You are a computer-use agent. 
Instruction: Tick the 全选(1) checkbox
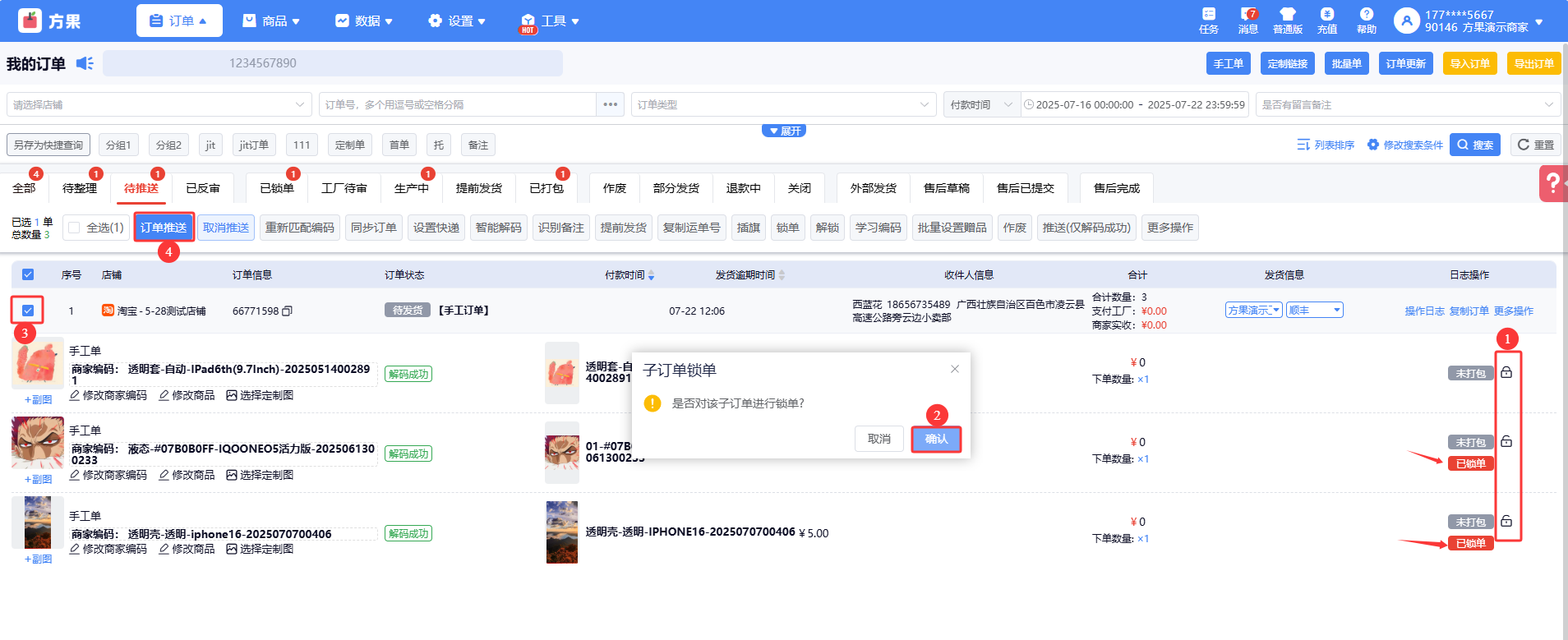(75, 228)
